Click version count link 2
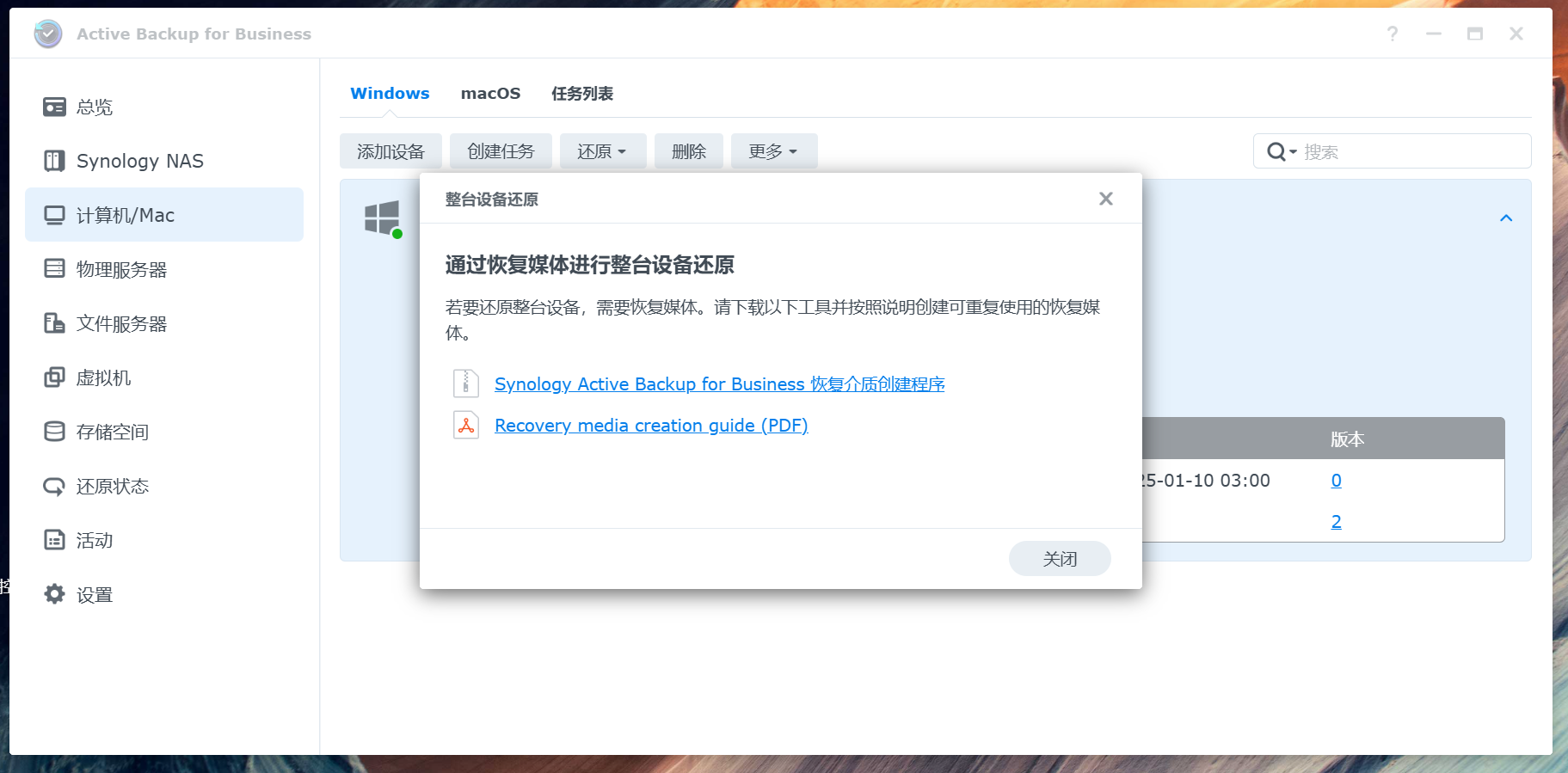Viewport: 1568px width, 773px height. click(1336, 521)
